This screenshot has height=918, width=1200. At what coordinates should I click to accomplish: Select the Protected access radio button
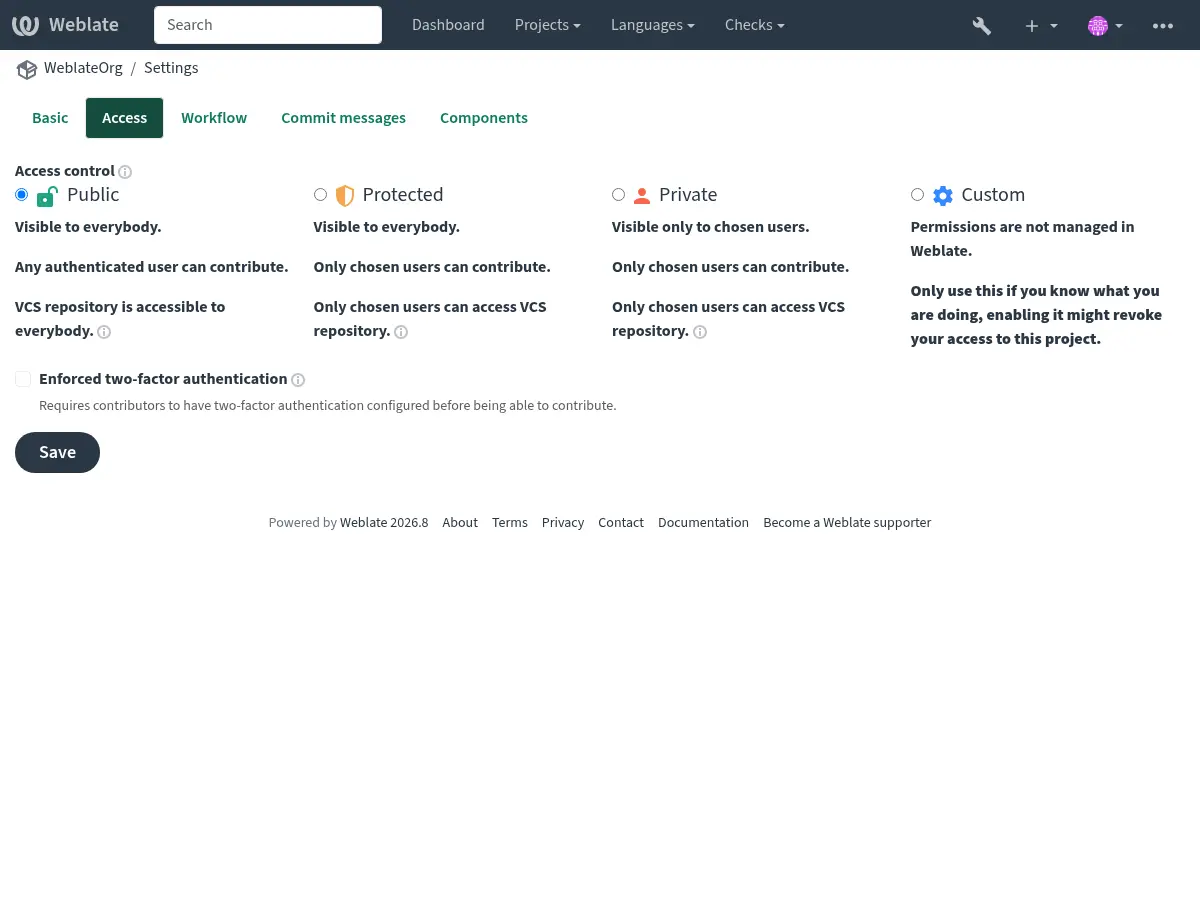[x=320, y=194]
